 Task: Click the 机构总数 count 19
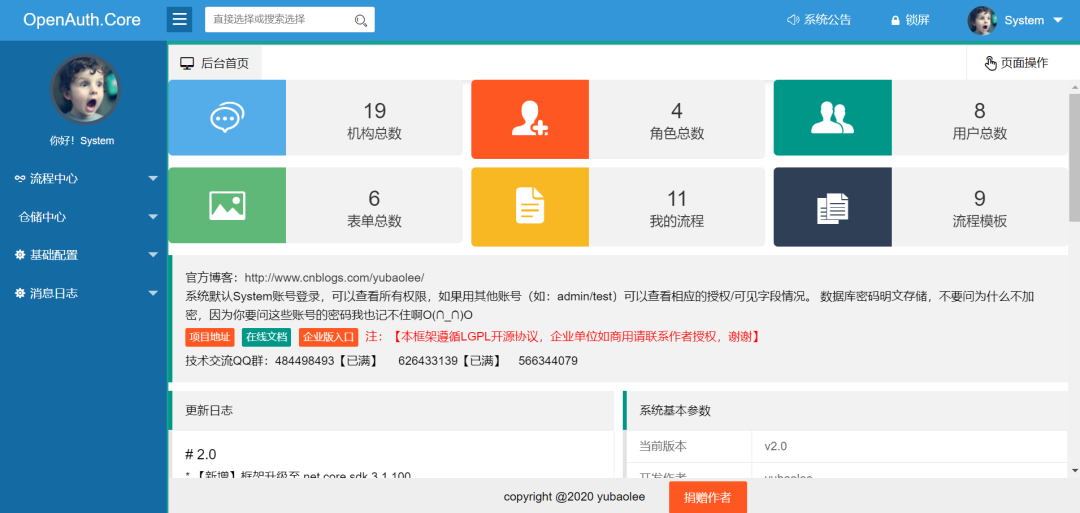[x=374, y=111]
